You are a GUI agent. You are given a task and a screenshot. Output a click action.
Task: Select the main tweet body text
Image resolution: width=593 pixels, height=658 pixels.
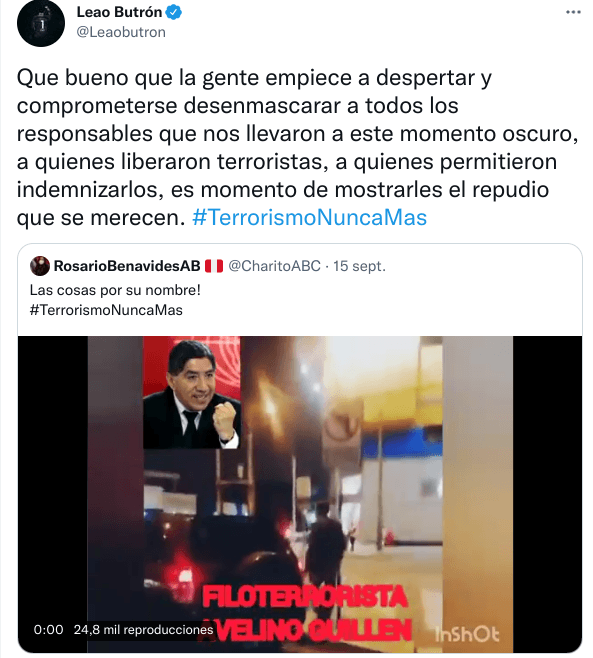pyautogui.click(x=297, y=147)
